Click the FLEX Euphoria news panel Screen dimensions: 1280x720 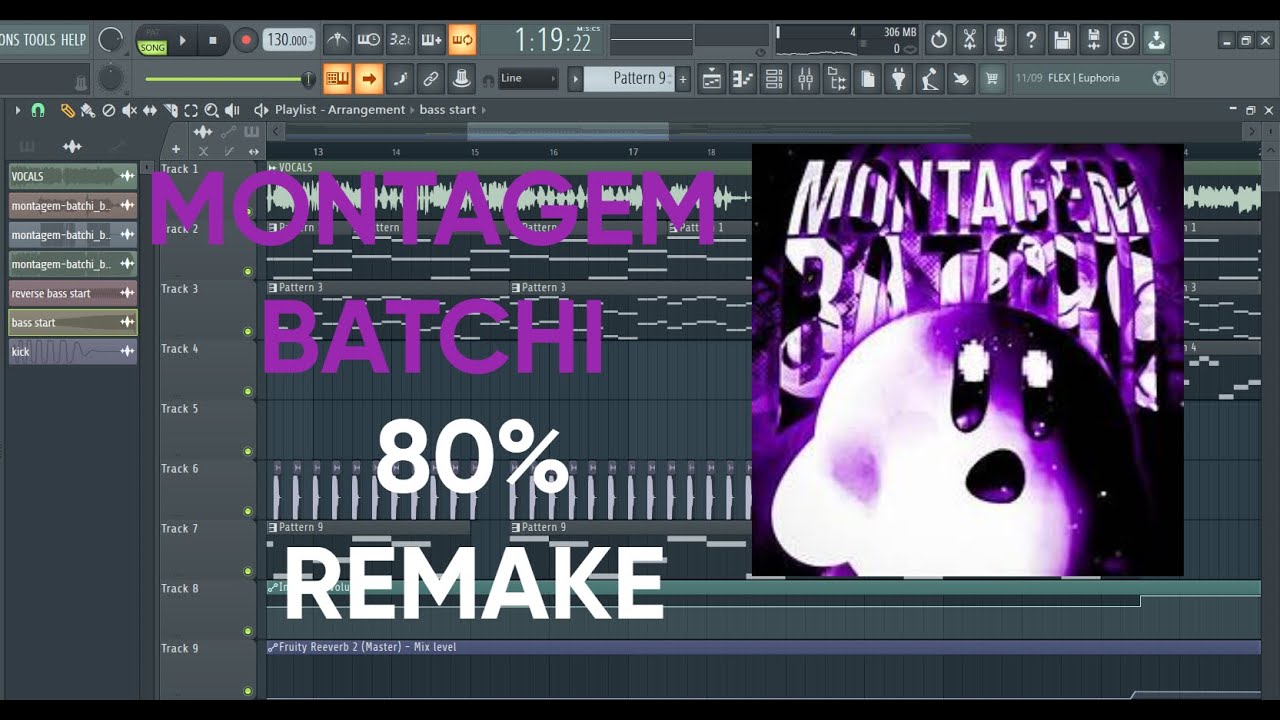pyautogui.click(x=1091, y=78)
